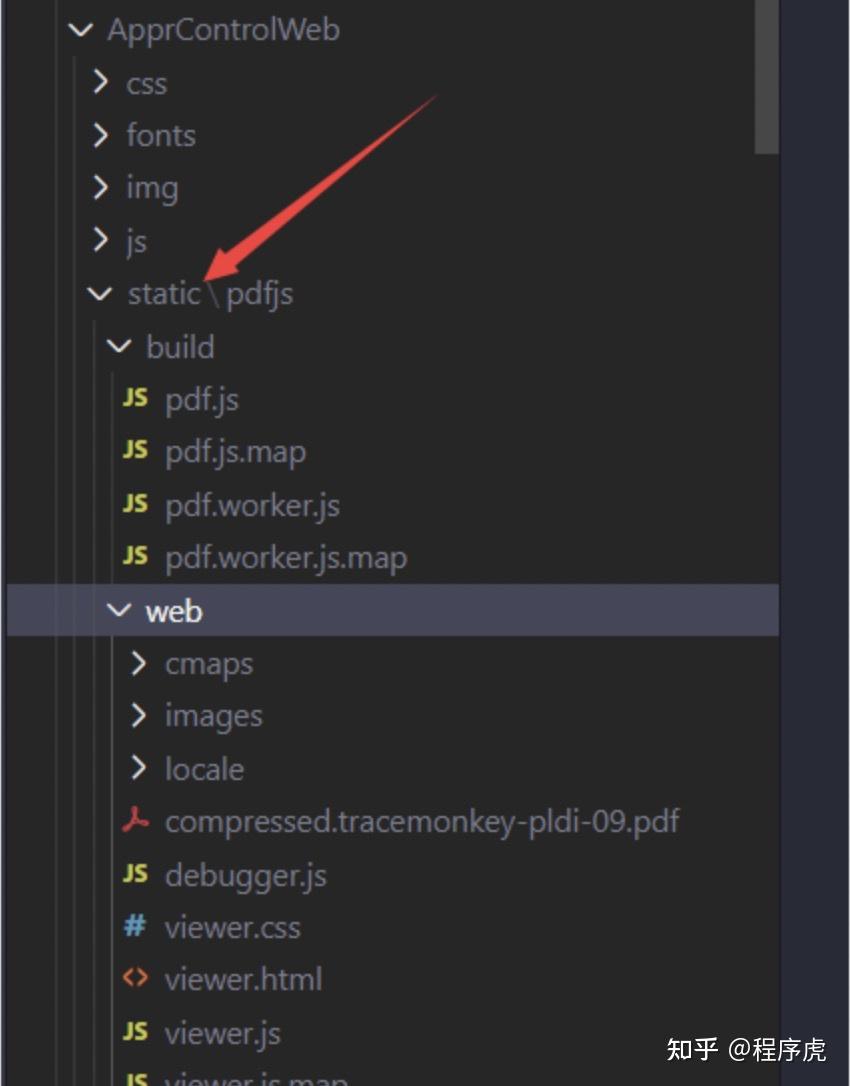Screen dimensions: 850x1086
Task: Click the JS icon beside pdf.js.map
Action: pyautogui.click(x=135, y=451)
